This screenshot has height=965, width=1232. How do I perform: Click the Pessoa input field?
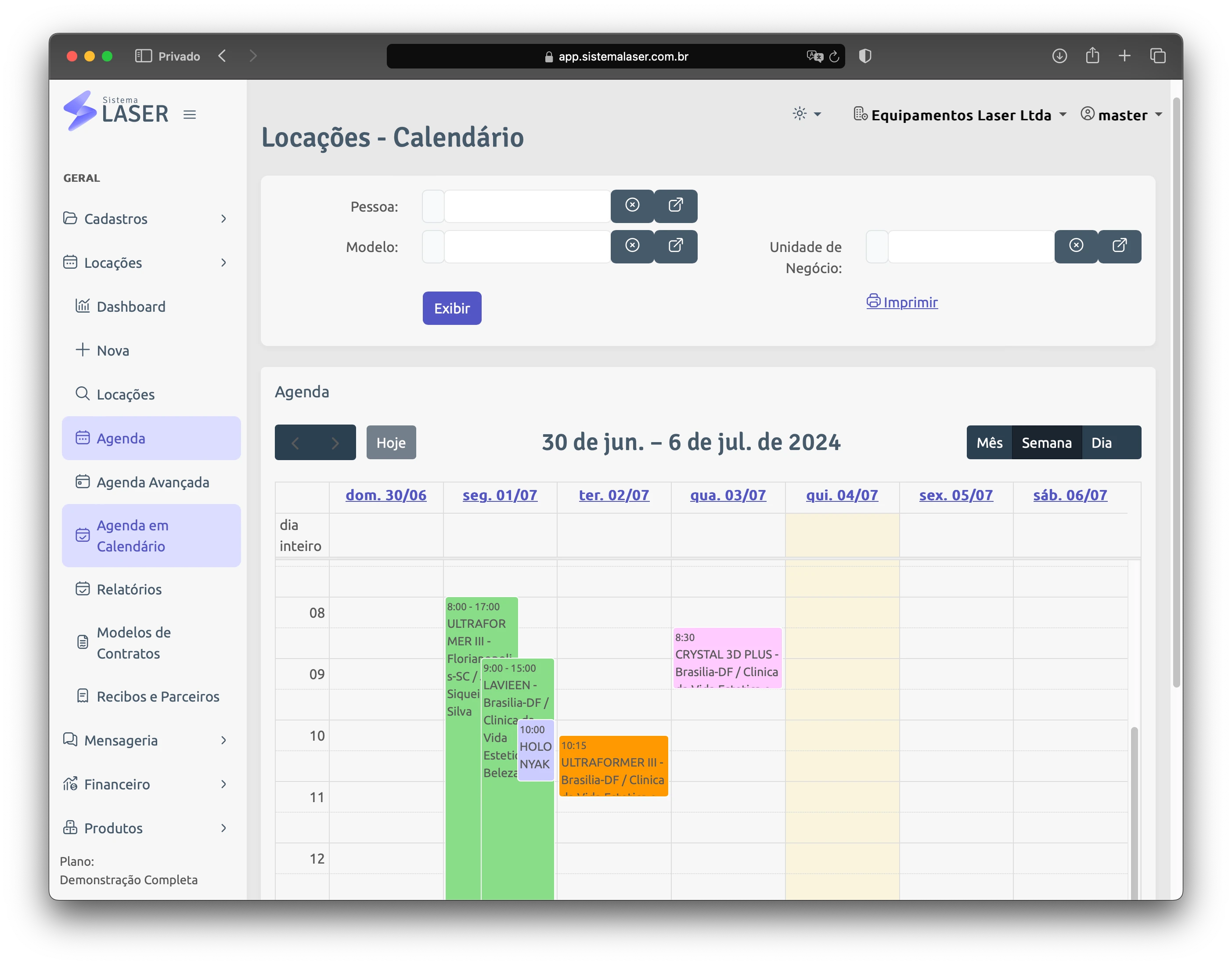tap(527, 206)
